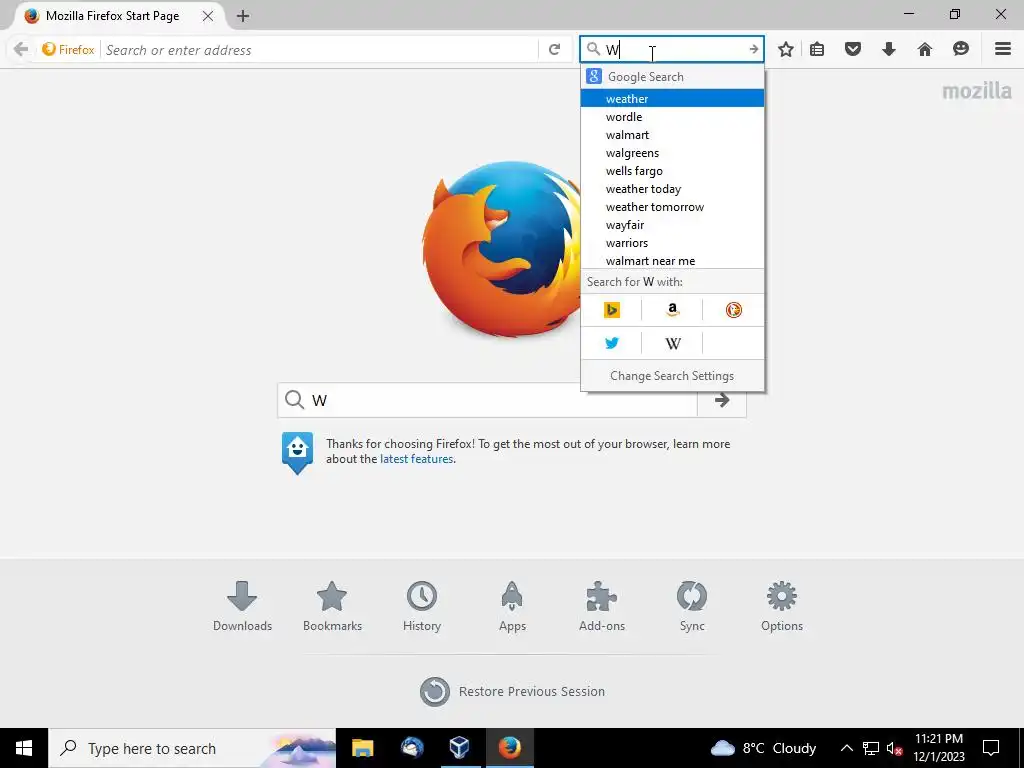Open the weather widget showing 8°C Cloudy
The width and height of the screenshot is (1024, 768).
(x=763, y=748)
